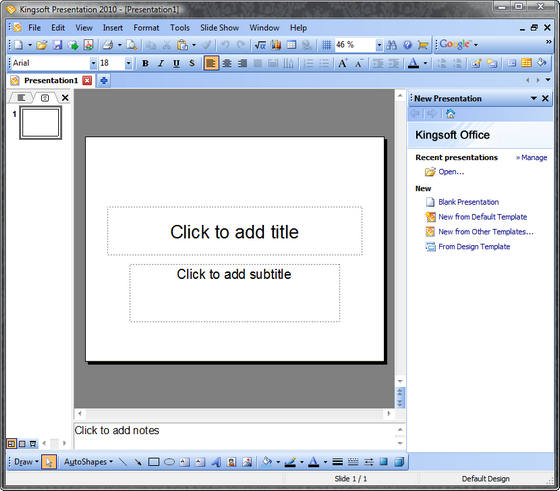Open the font size dropdown
Viewport: 560px width, 491px height.
point(128,64)
